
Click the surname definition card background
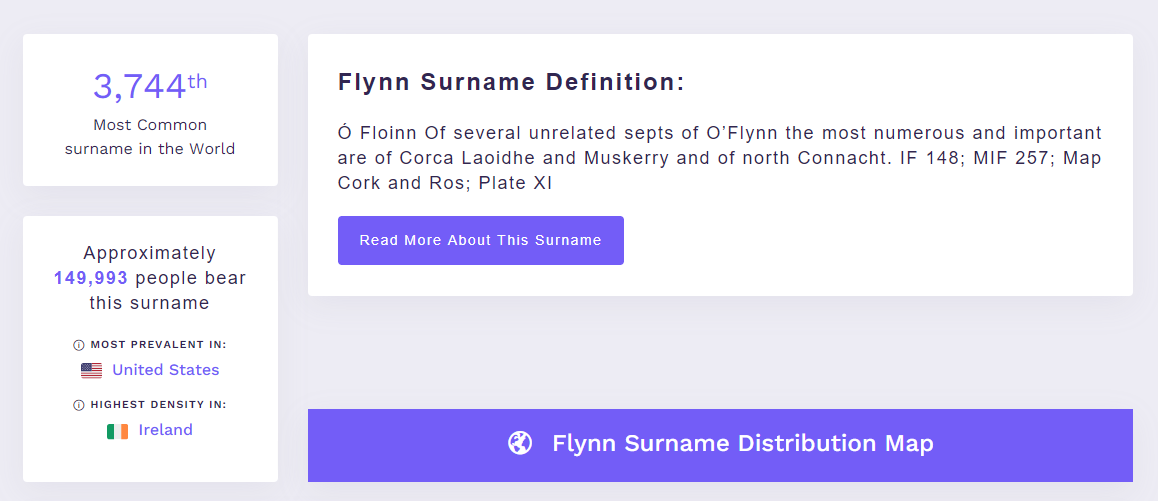pos(720,165)
